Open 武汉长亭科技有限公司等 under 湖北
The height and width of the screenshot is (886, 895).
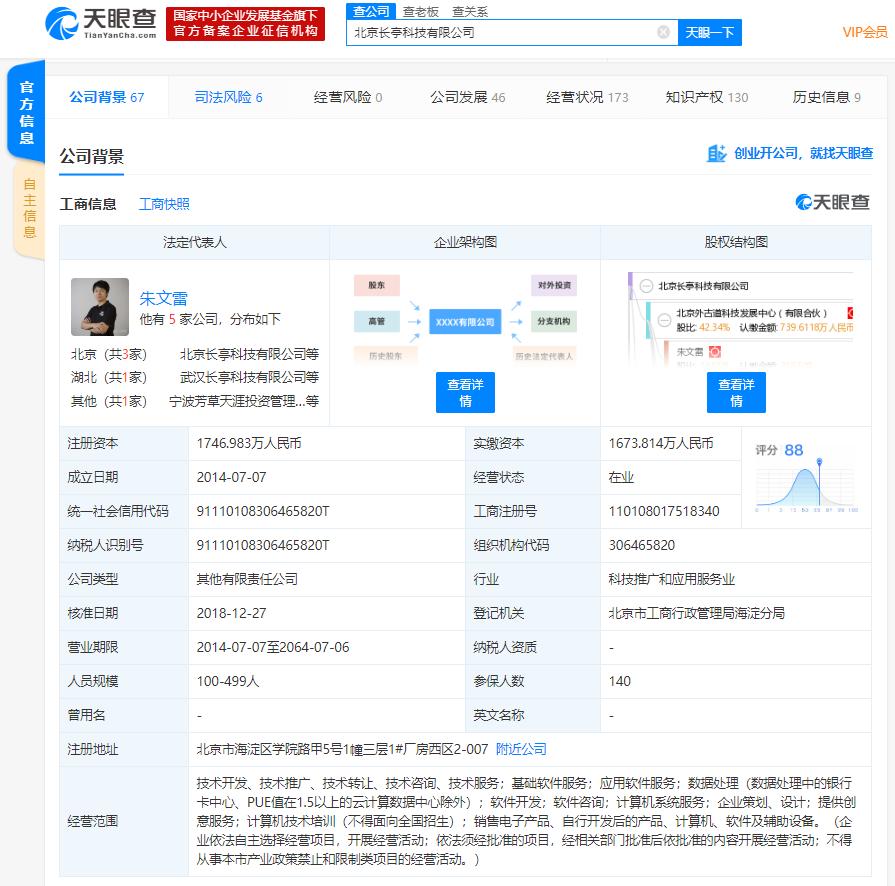click(x=249, y=377)
